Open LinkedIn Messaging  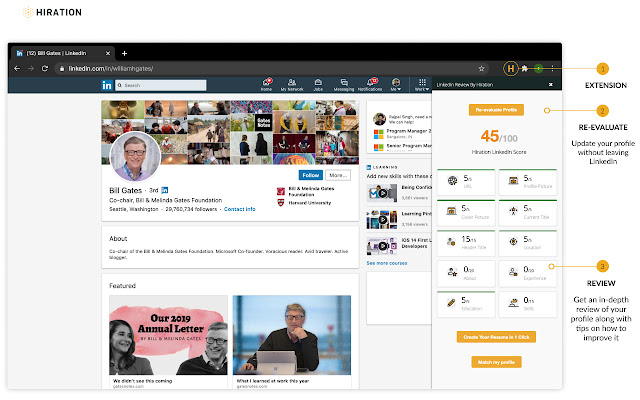pyautogui.click(x=344, y=84)
